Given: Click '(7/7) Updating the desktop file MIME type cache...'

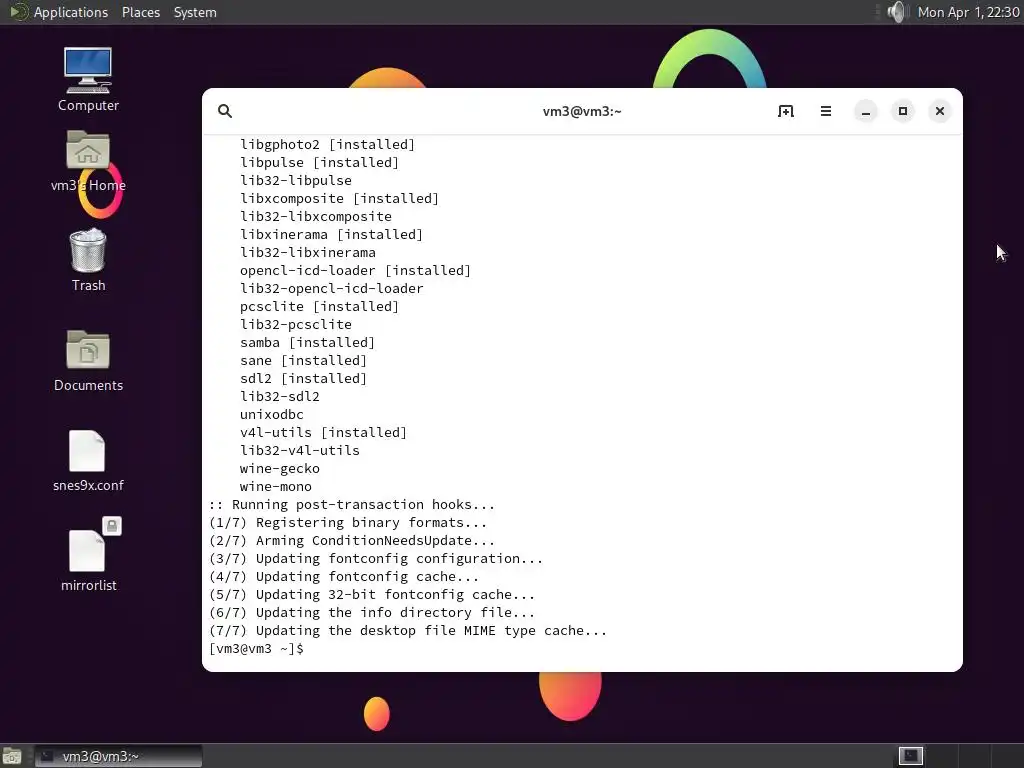Looking at the screenshot, I should [408, 631].
